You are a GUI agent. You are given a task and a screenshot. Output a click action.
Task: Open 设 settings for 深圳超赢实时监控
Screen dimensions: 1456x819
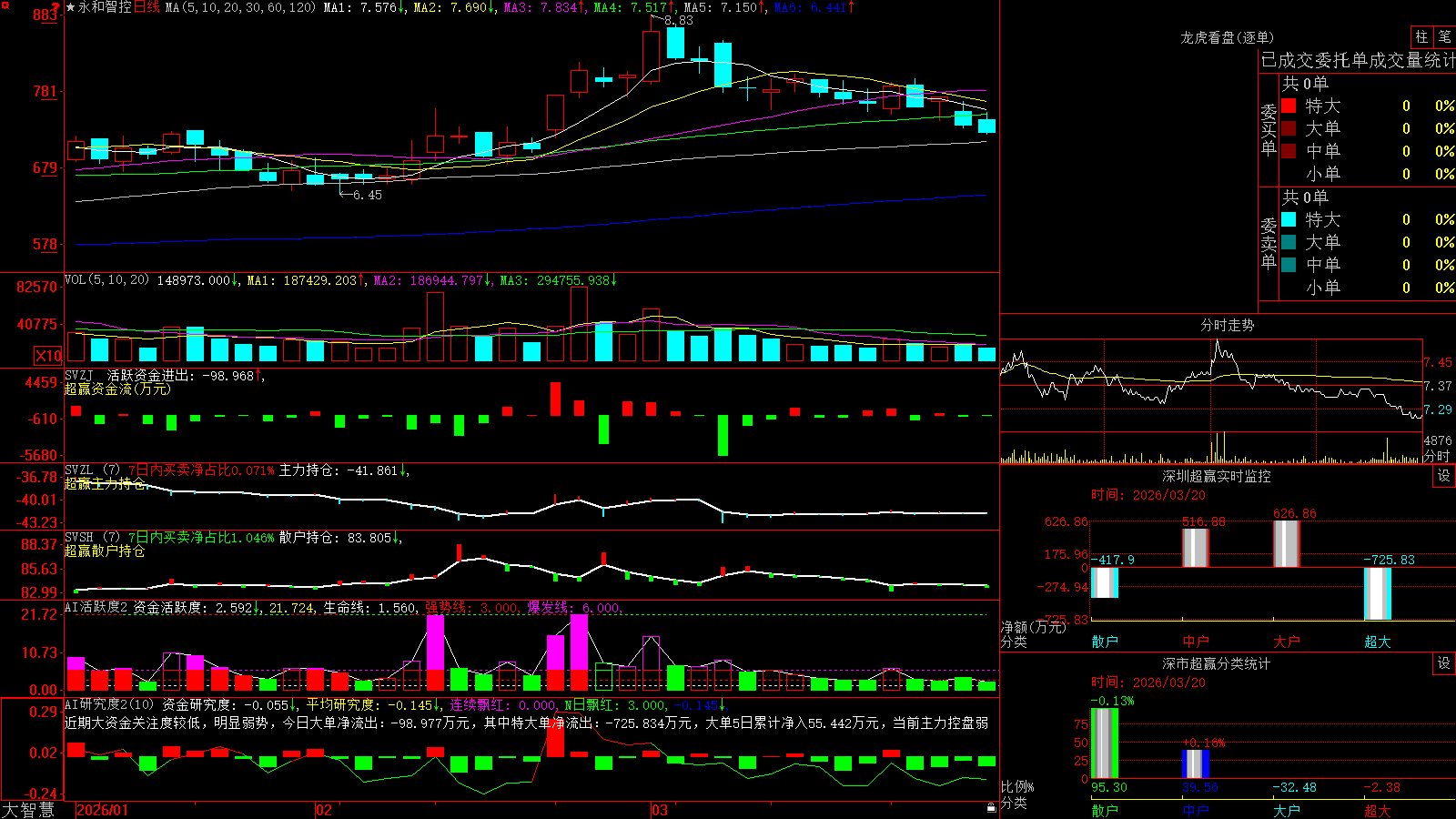(x=1444, y=476)
